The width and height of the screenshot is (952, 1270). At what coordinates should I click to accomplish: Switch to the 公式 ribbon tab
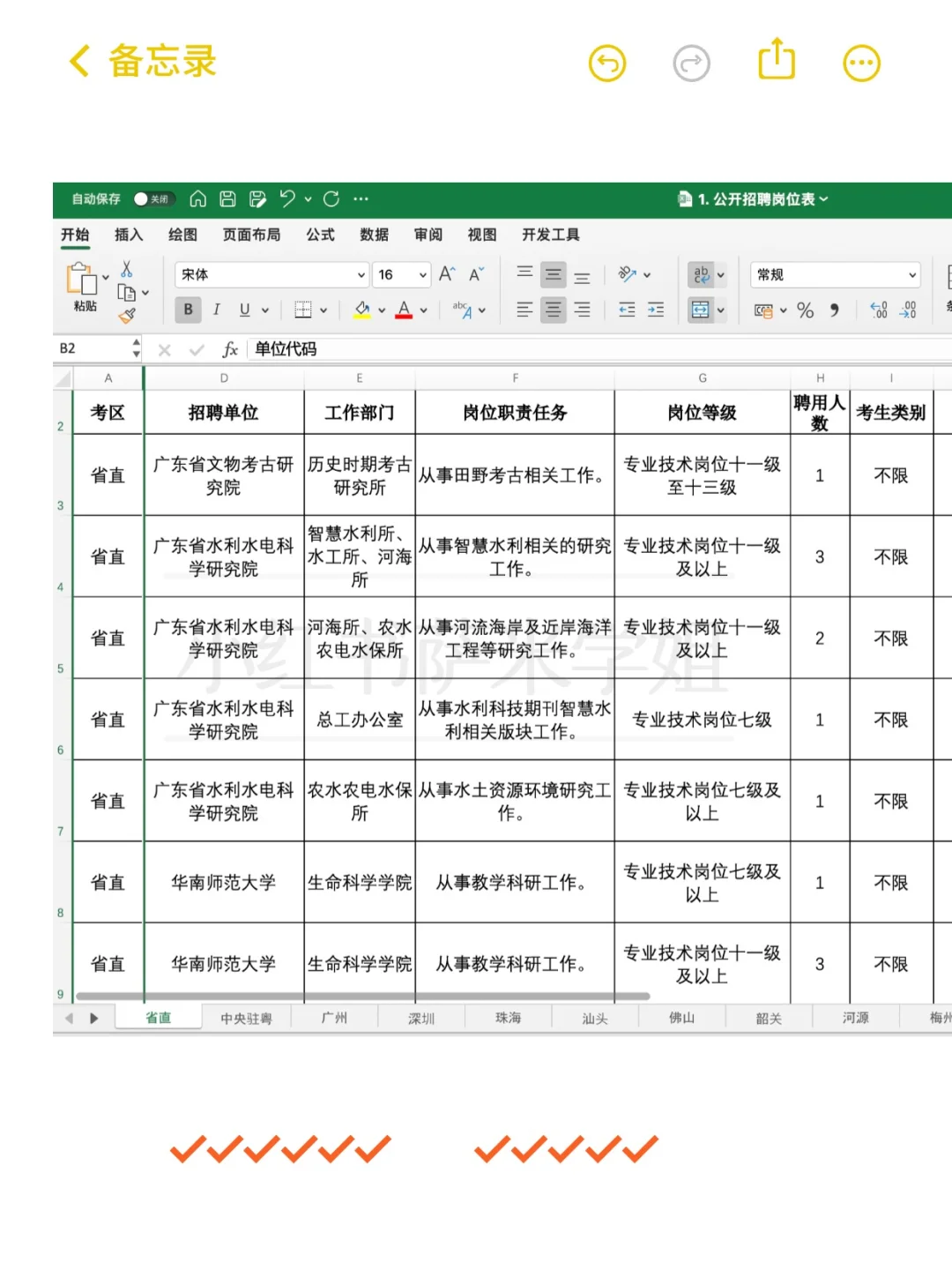[320, 235]
